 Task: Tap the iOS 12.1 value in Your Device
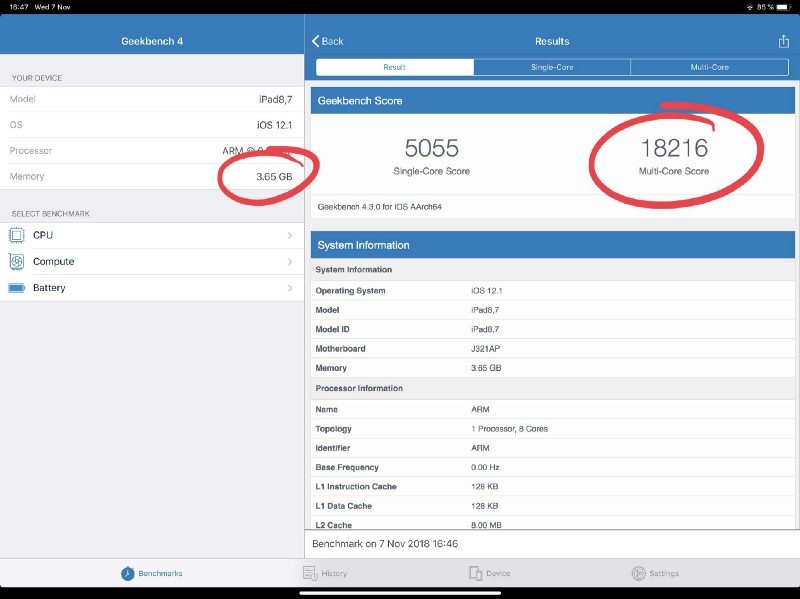click(x=274, y=125)
